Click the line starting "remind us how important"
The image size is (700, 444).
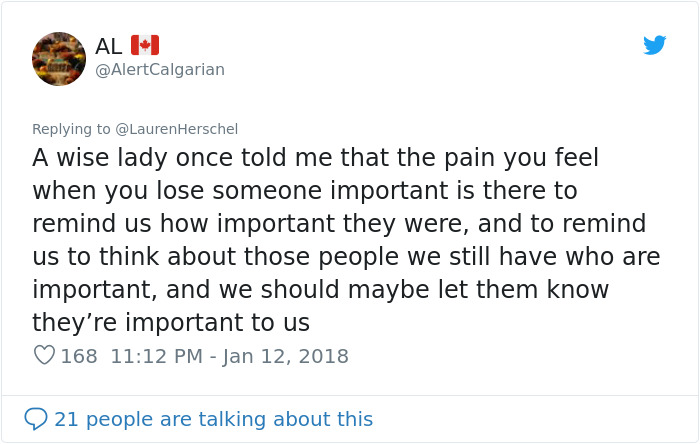(339, 224)
